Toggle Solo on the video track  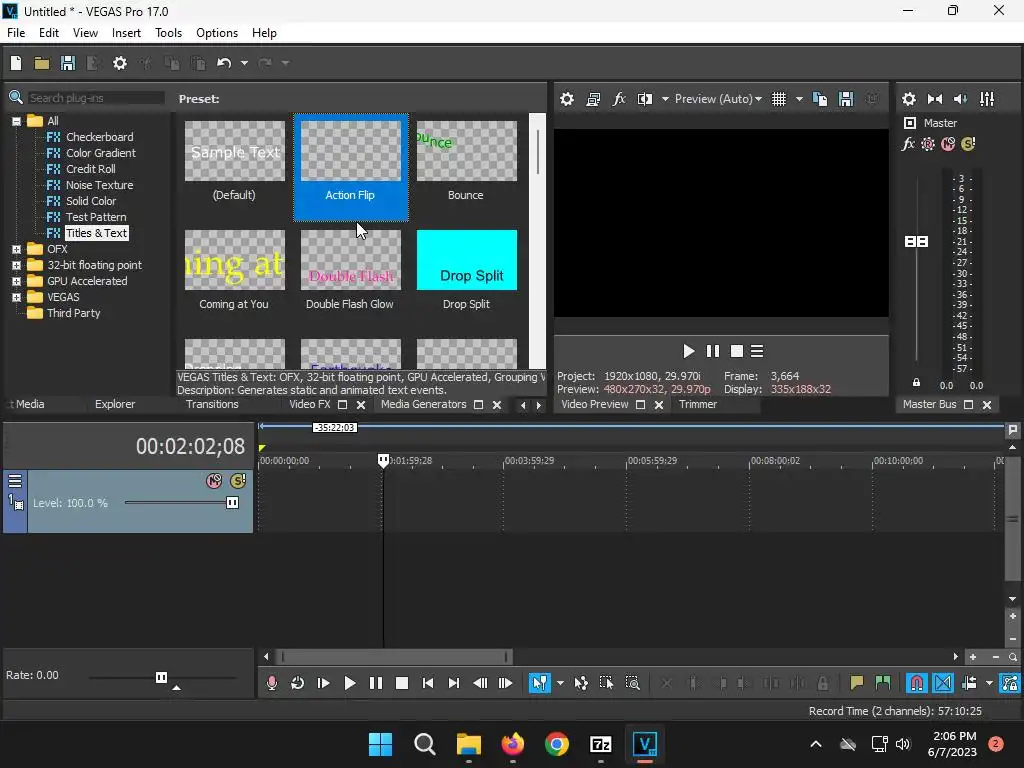pos(238,481)
